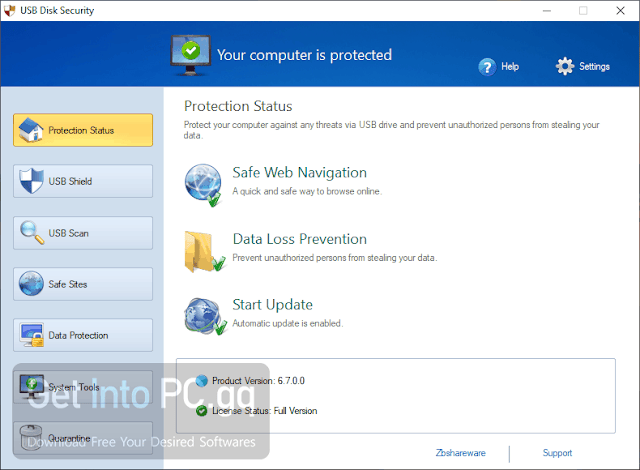Click 'Product Version: 6.7.0.0' text

(258, 381)
